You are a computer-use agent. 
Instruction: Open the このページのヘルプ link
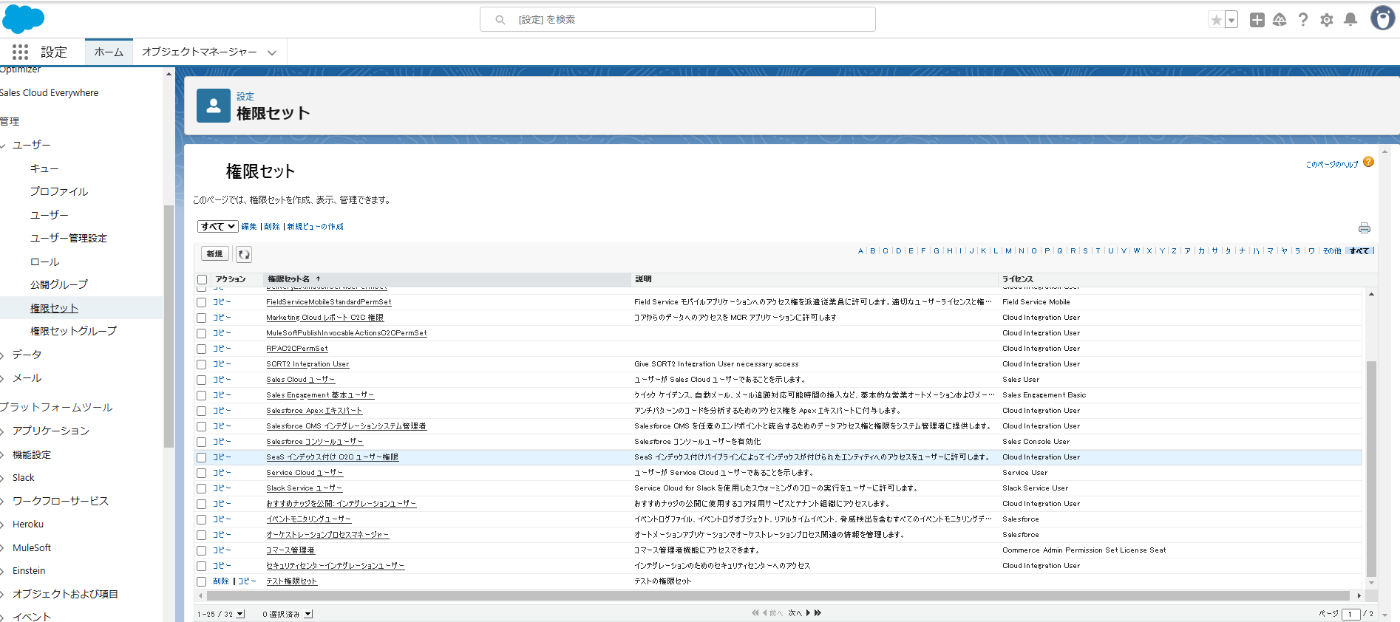pyautogui.click(x=1332, y=163)
